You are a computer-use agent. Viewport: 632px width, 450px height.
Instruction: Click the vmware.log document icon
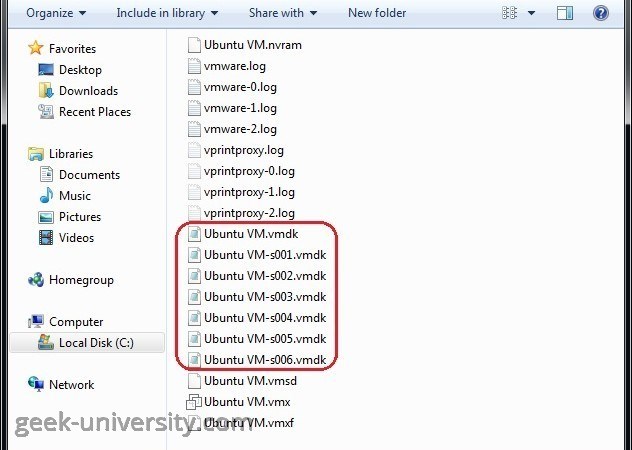point(194,66)
